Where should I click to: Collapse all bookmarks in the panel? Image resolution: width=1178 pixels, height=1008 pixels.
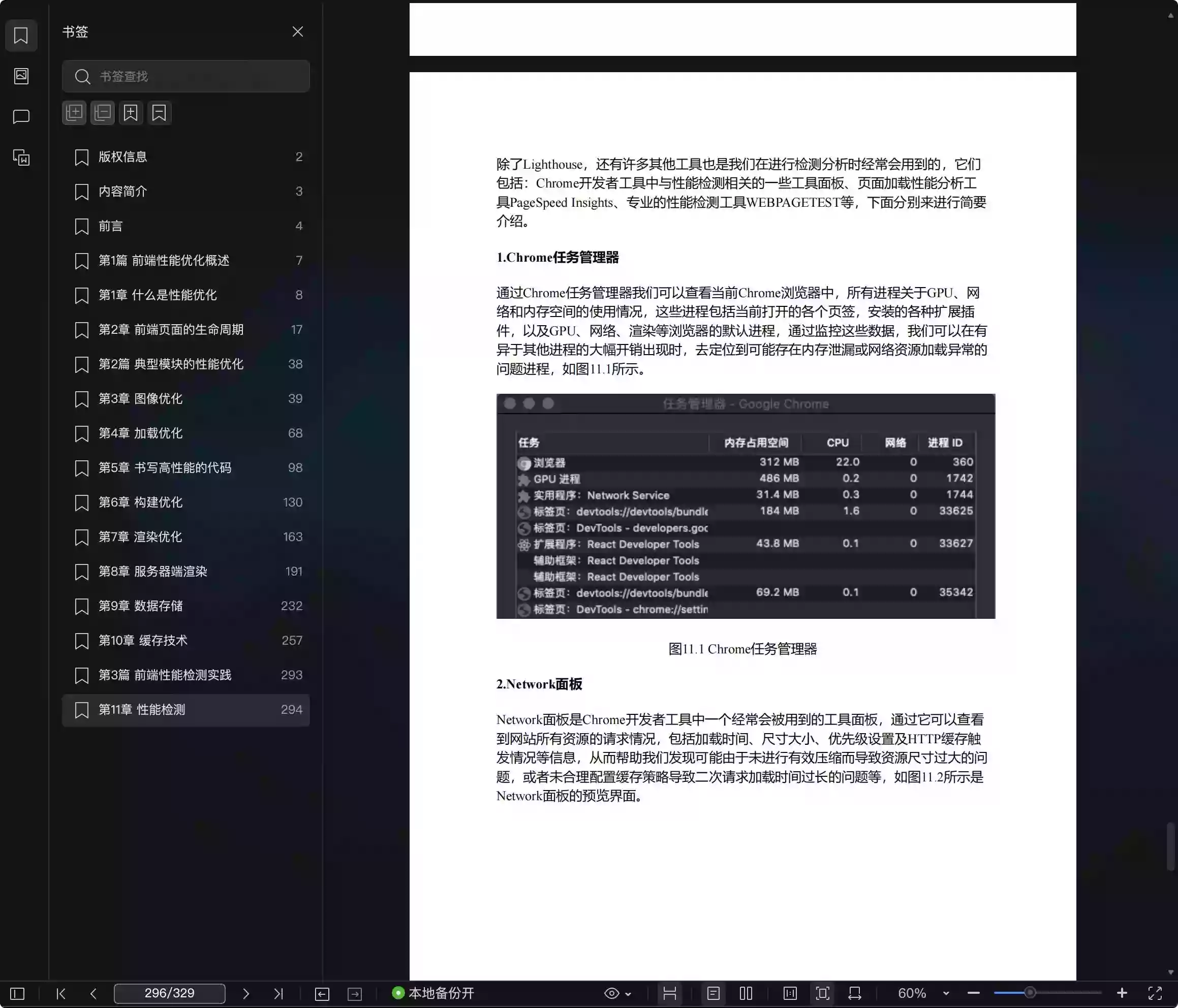(102, 113)
